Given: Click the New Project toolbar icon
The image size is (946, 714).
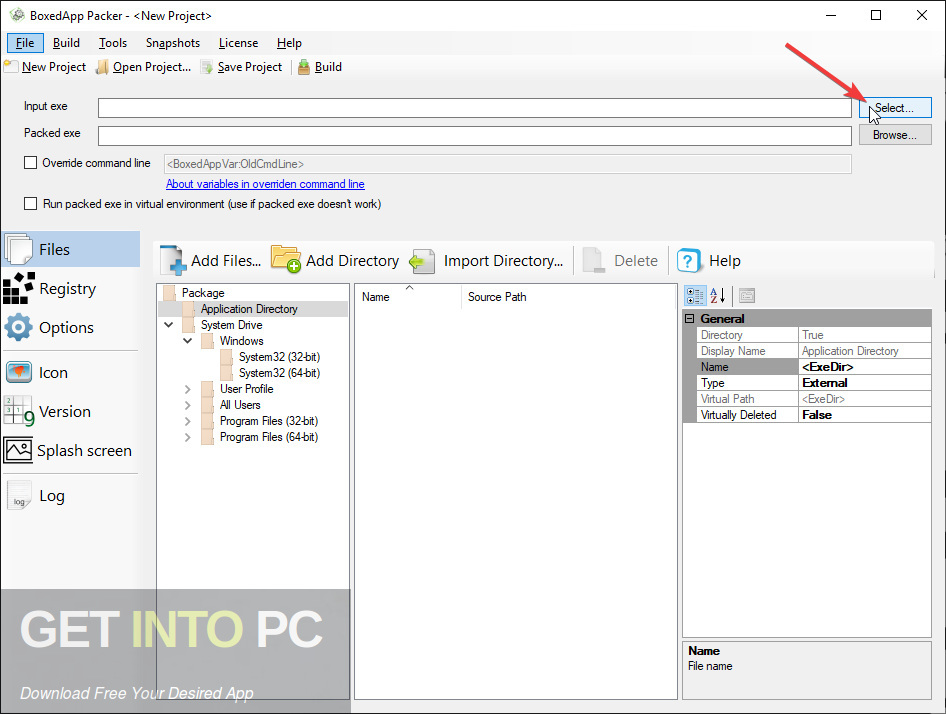Looking at the screenshot, I should [x=10, y=67].
